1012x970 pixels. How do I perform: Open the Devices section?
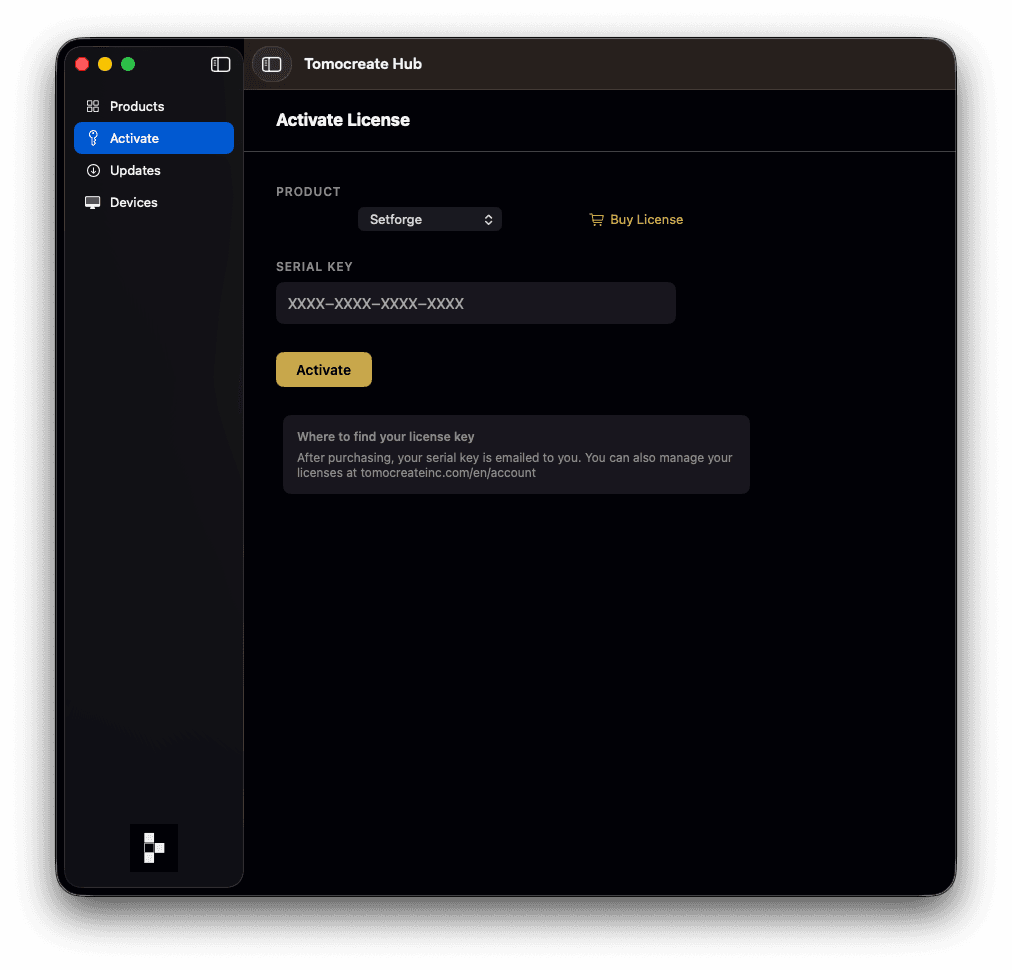click(x=154, y=203)
